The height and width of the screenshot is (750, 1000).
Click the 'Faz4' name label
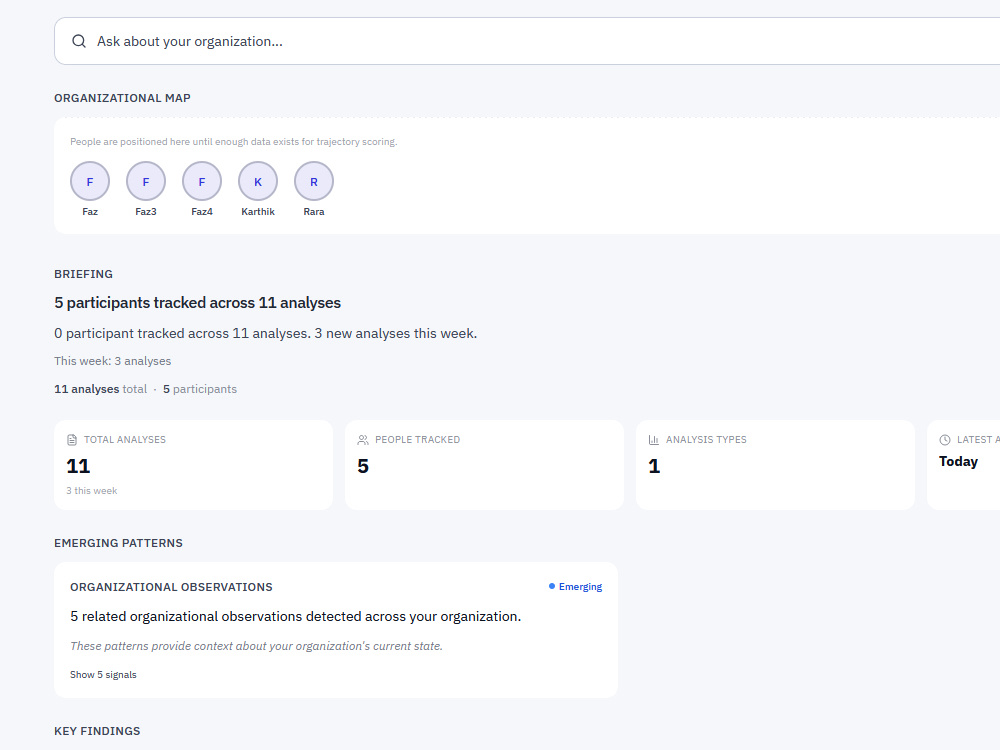202,212
